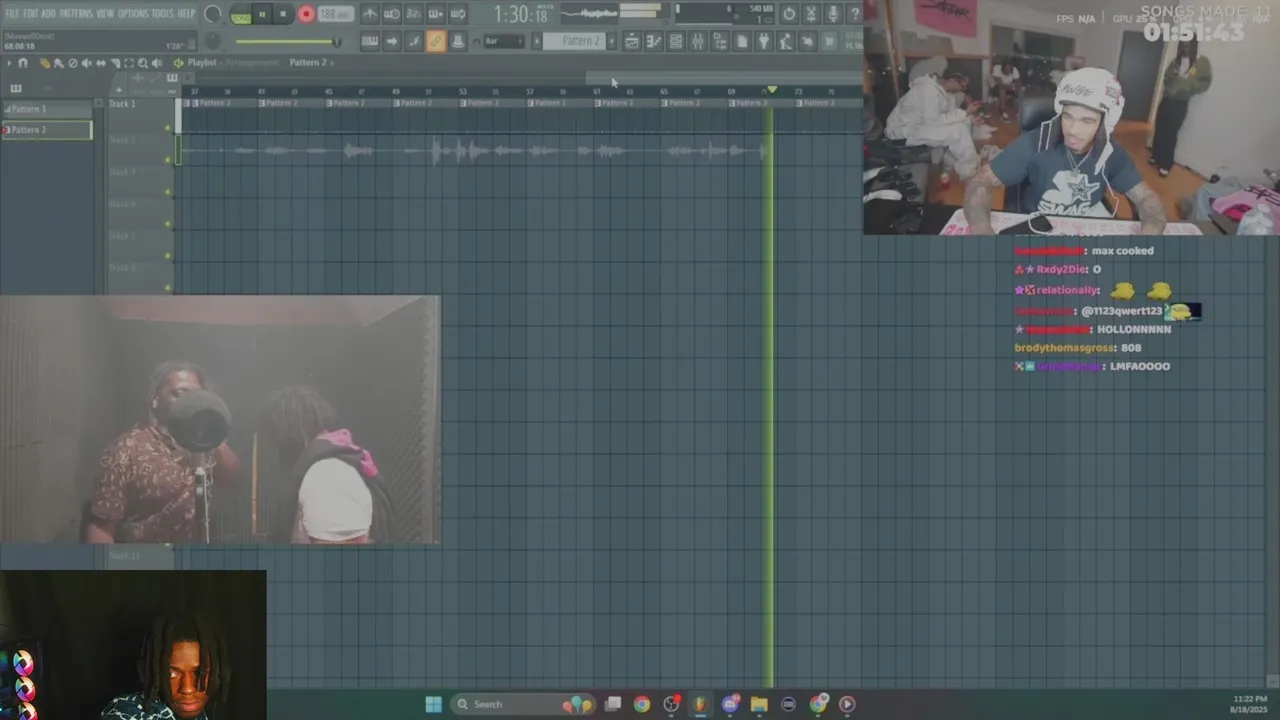The height and width of the screenshot is (720, 1280).
Task: Open the plugin picker plug icon
Action: [764, 41]
